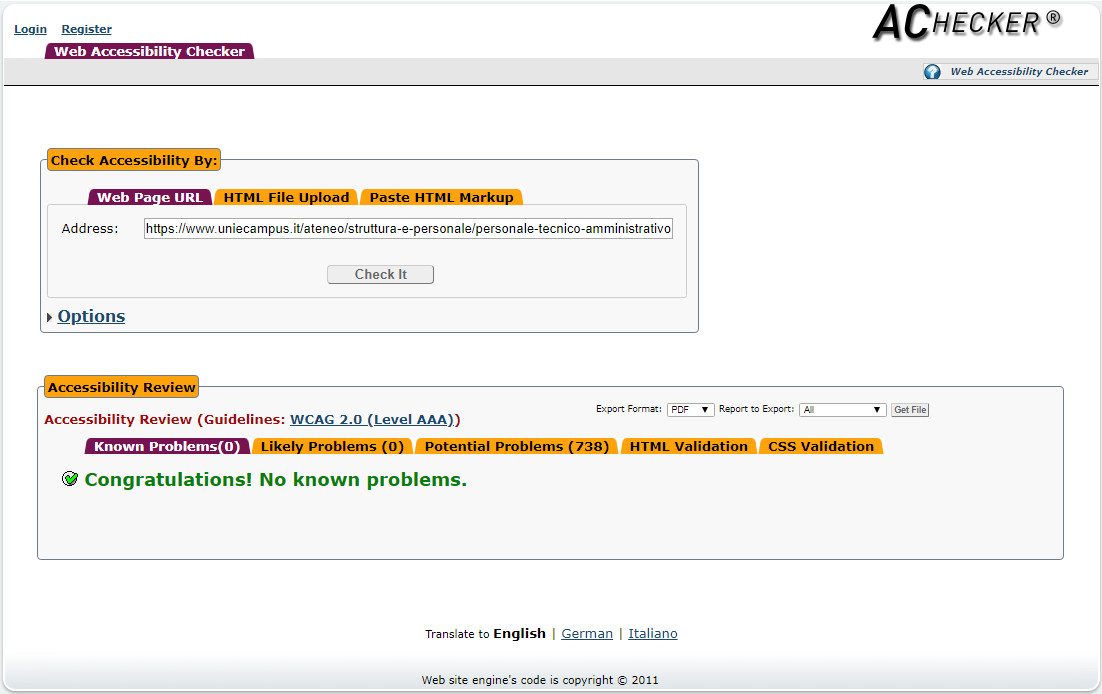Select the Potential Problems (738) tab
Viewport: 1102px width, 694px height.
pyautogui.click(x=517, y=446)
